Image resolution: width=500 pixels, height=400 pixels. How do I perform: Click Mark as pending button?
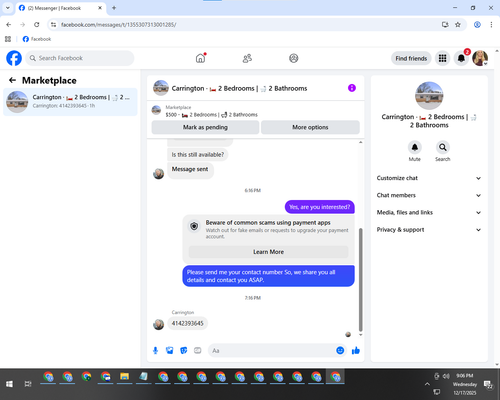(205, 127)
